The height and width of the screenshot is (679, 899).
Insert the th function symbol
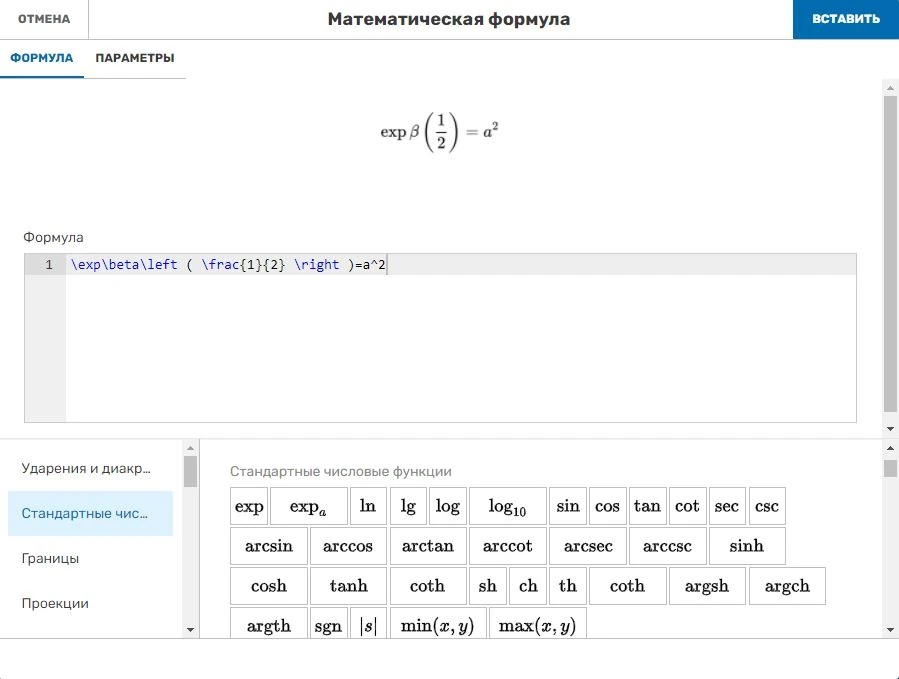568,586
